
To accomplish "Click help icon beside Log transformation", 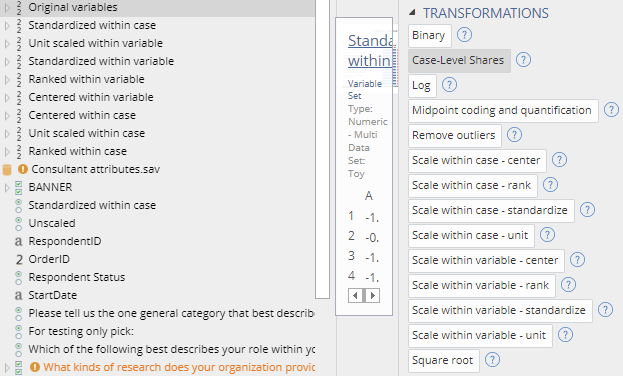I will pos(449,85).
